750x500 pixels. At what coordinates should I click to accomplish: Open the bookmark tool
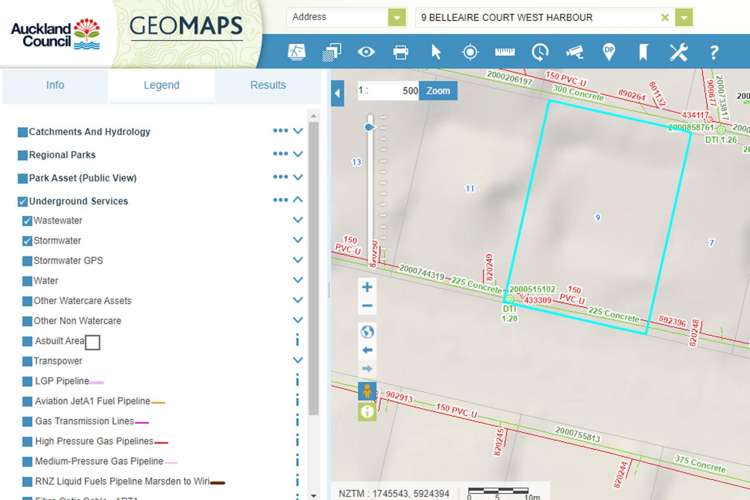(644, 52)
